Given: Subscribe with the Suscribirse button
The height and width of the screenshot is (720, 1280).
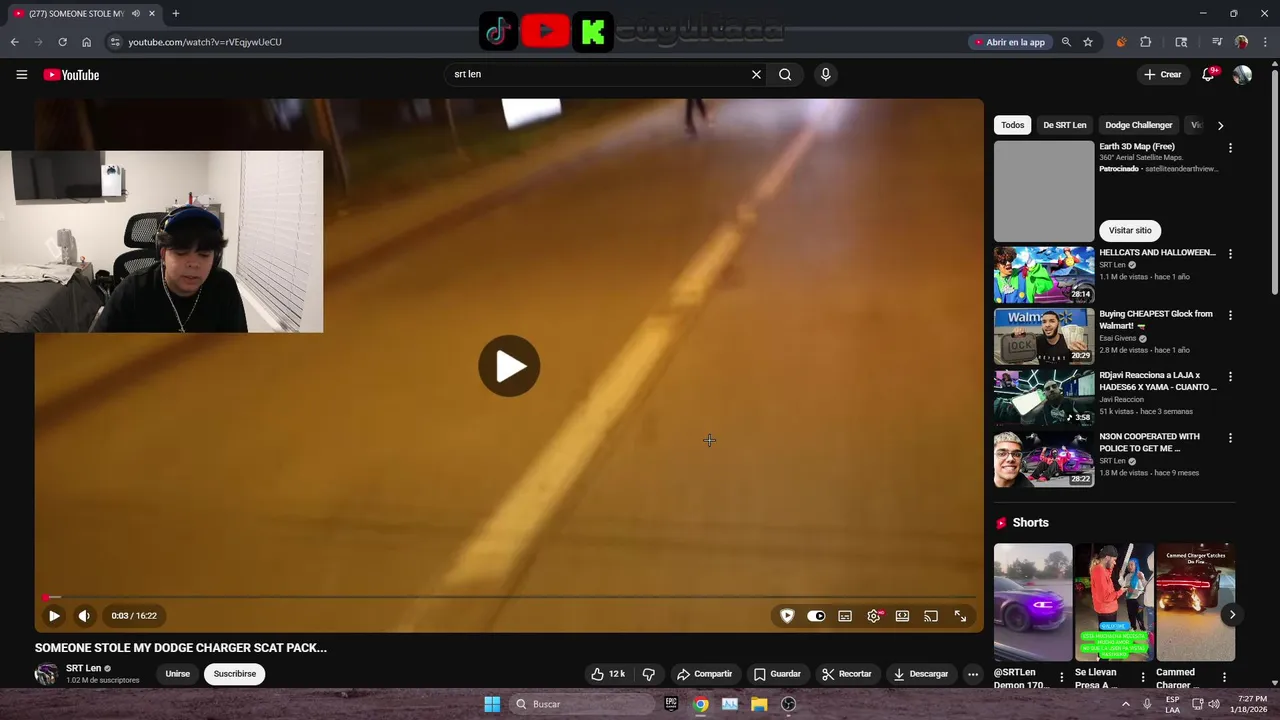Looking at the screenshot, I should pyautogui.click(x=235, y=674).
